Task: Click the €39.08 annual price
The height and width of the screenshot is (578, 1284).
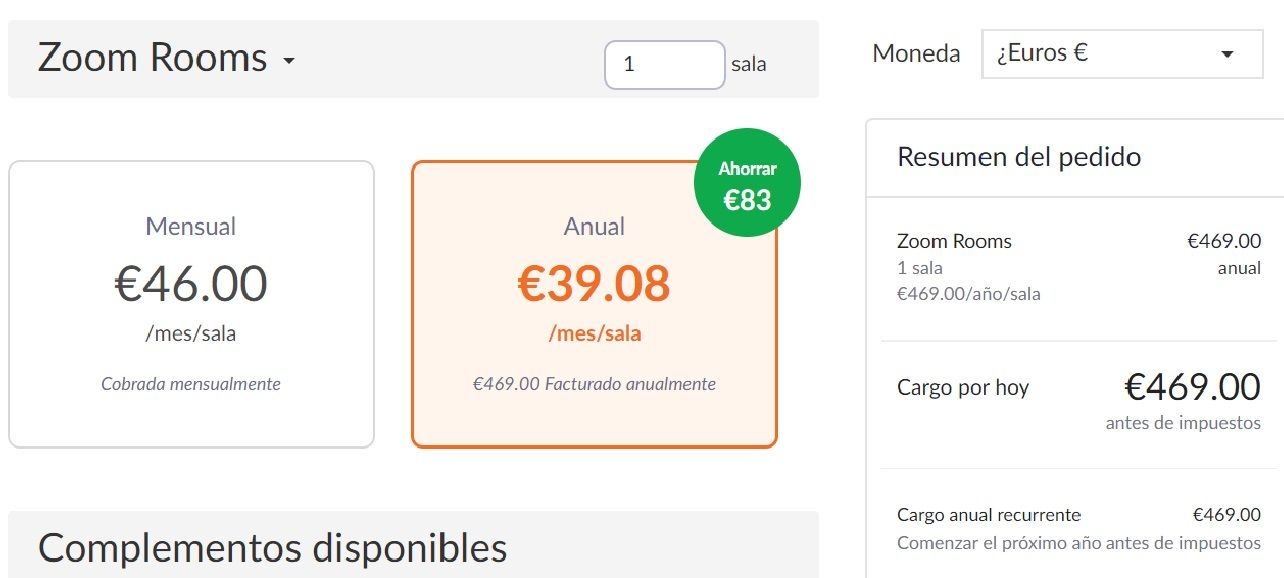Action: (x=594, y=283)
